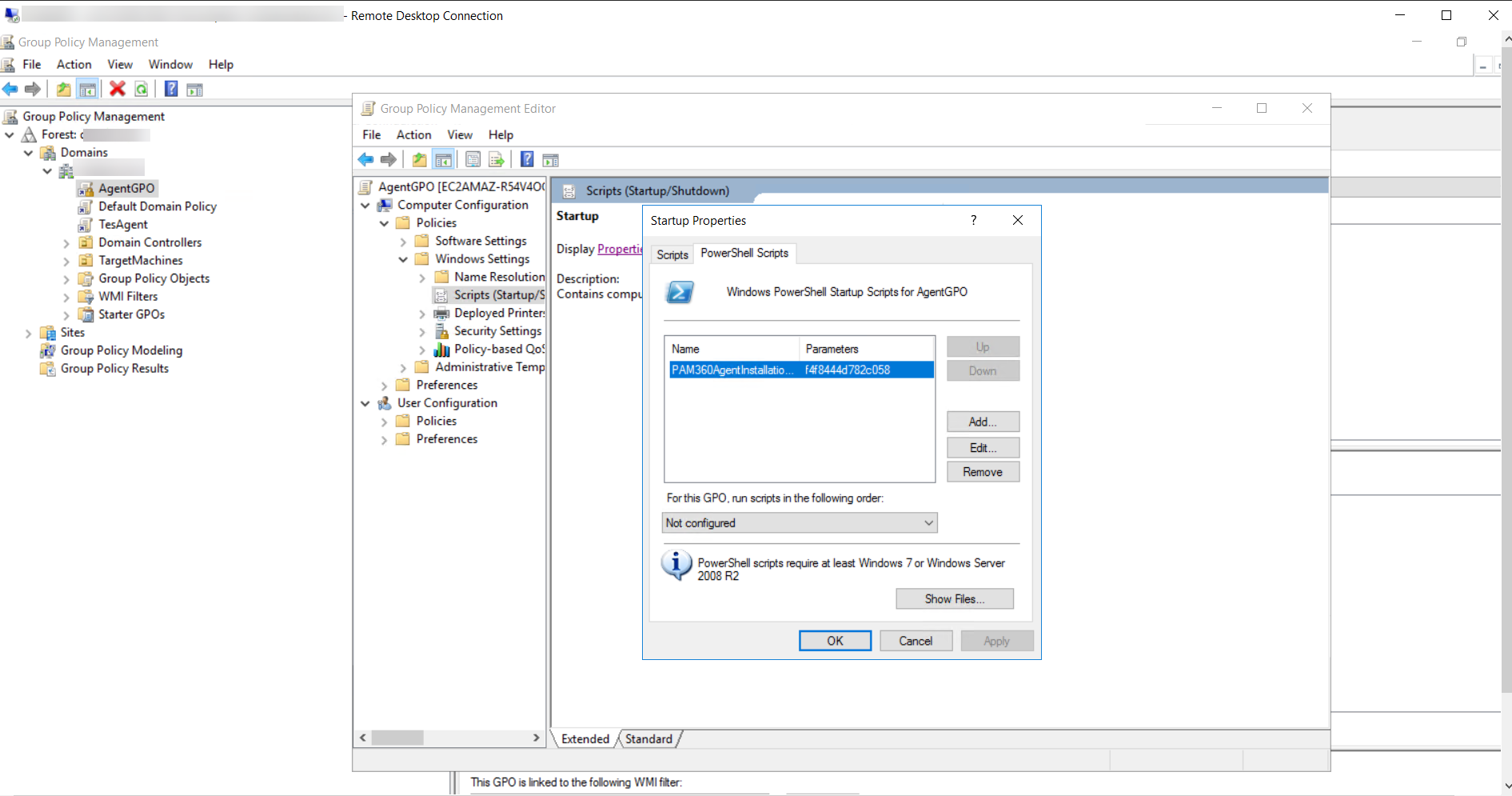Click right arrow of editor tree scrollbar
The width and height of the screenshot is (1512, 796).
536,738
